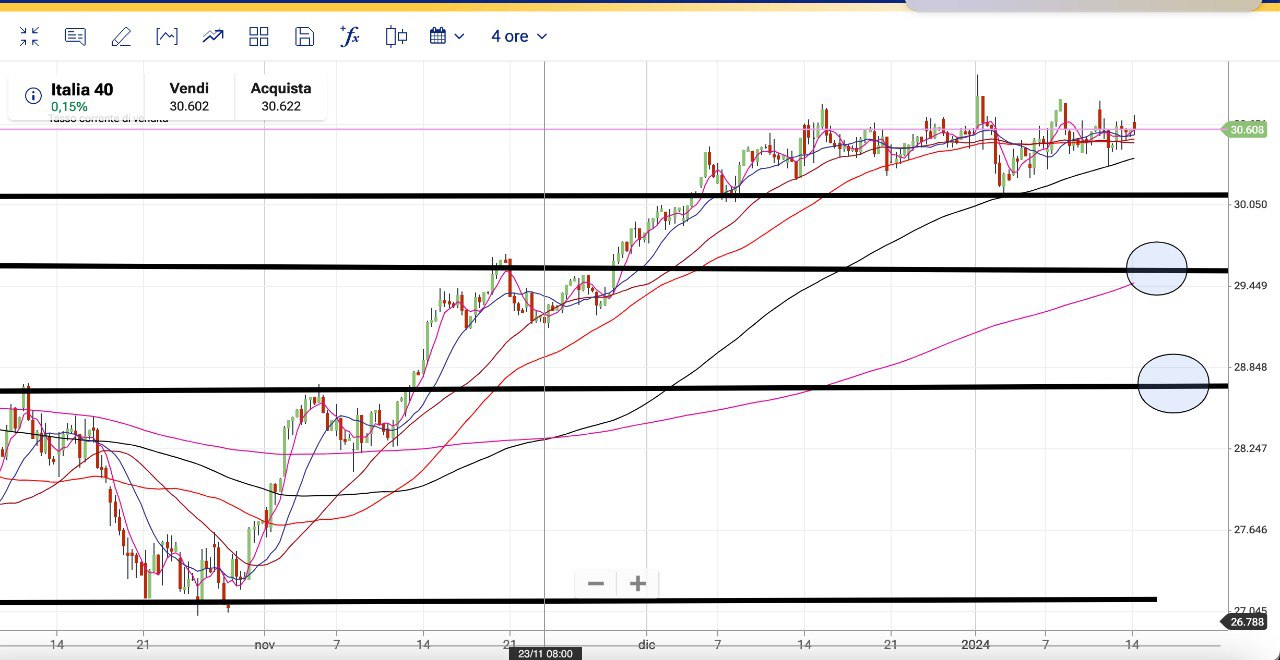Click the info icon beside Italia 40

click(33, 96)
